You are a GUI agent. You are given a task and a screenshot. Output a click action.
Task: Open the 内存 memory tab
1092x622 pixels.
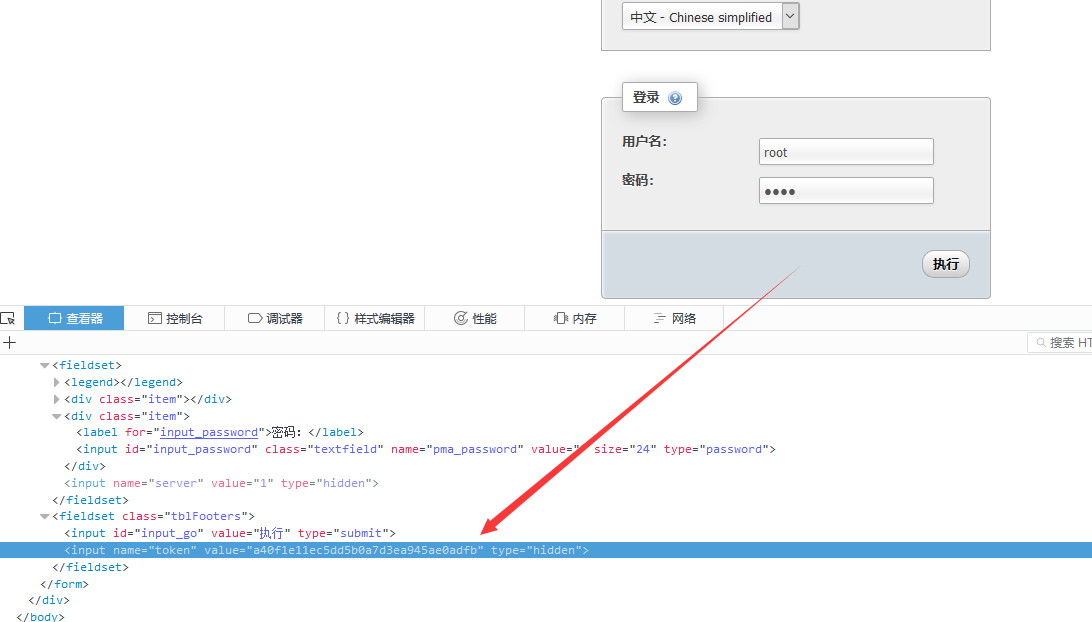click(575, 318)
